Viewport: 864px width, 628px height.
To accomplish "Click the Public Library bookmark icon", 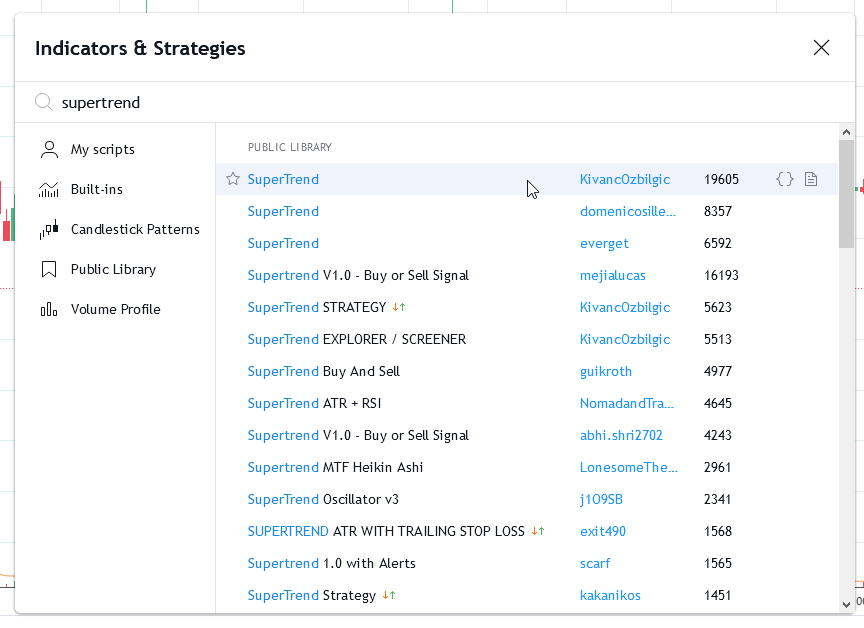I will [49, 269].
